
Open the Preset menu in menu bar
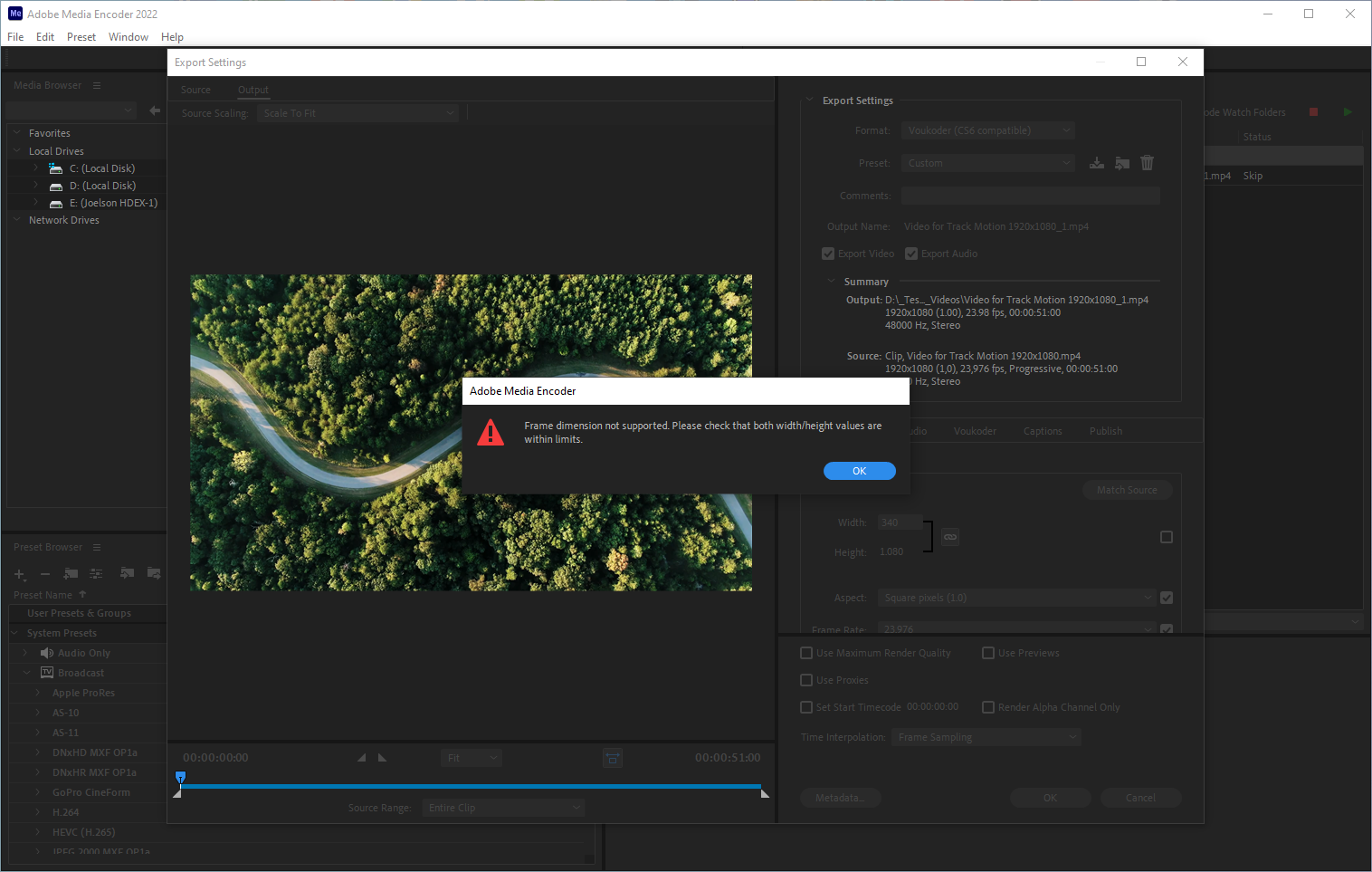tap(81, 37)
